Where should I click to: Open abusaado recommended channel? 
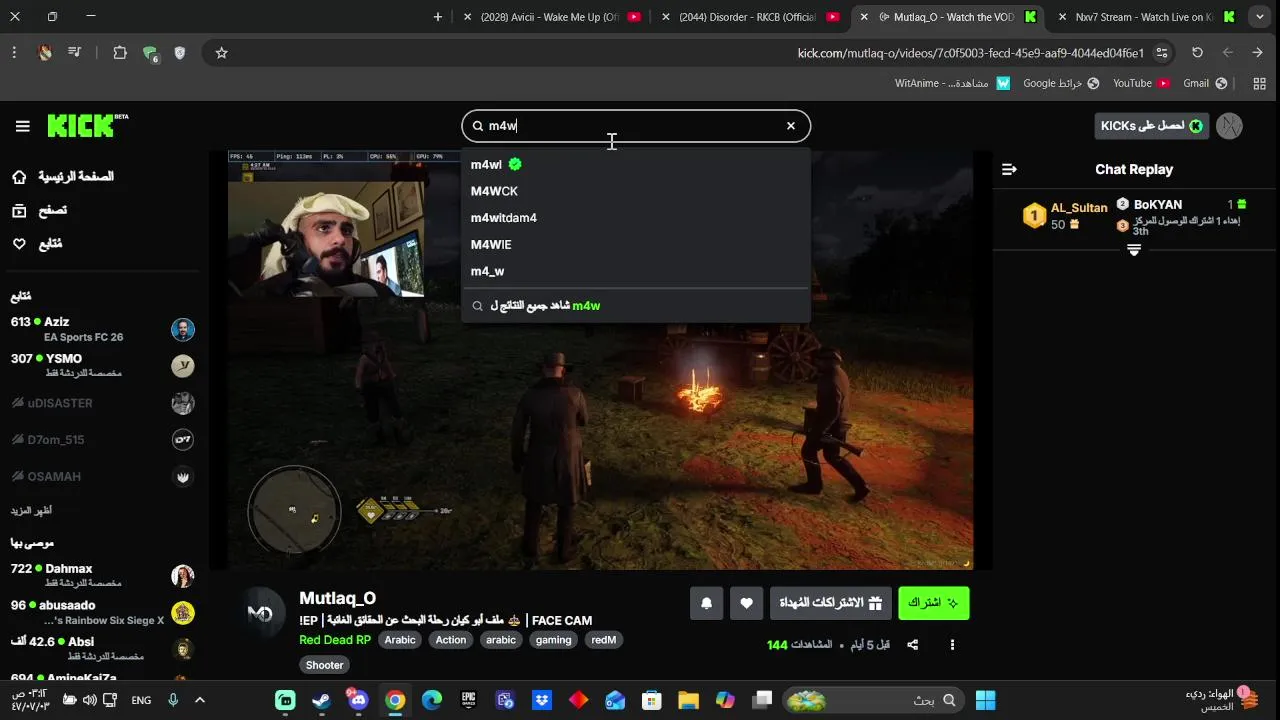pyautogui.click(x=102, y=613)
